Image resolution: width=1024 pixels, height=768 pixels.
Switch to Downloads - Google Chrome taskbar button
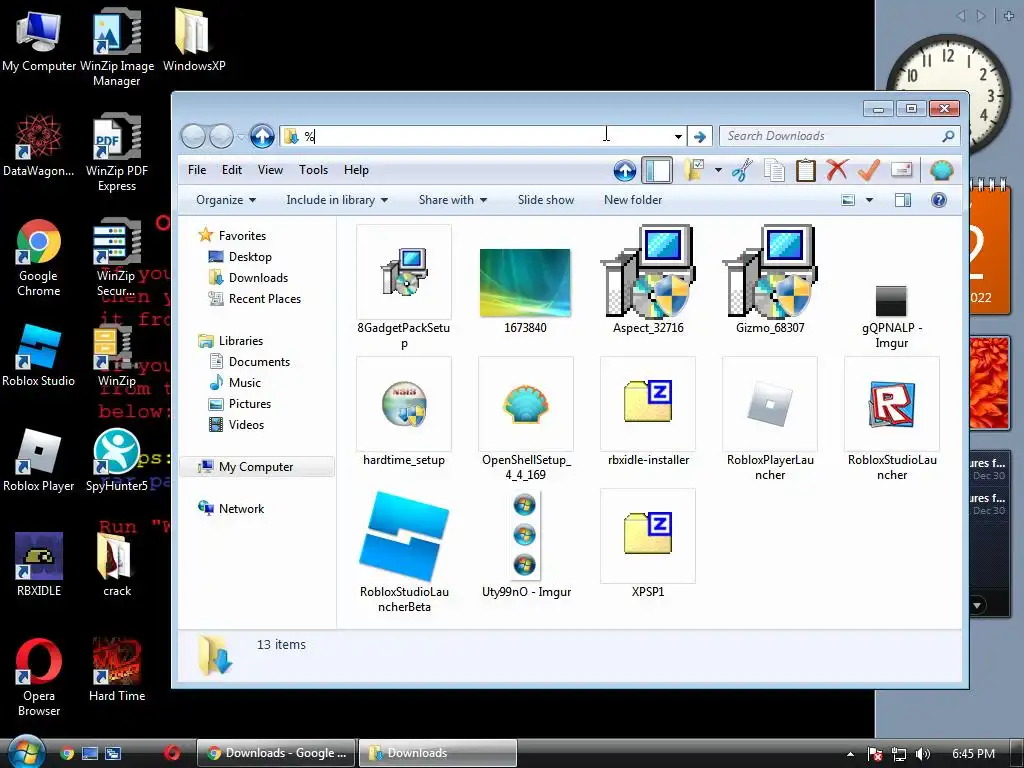(276, 753)
